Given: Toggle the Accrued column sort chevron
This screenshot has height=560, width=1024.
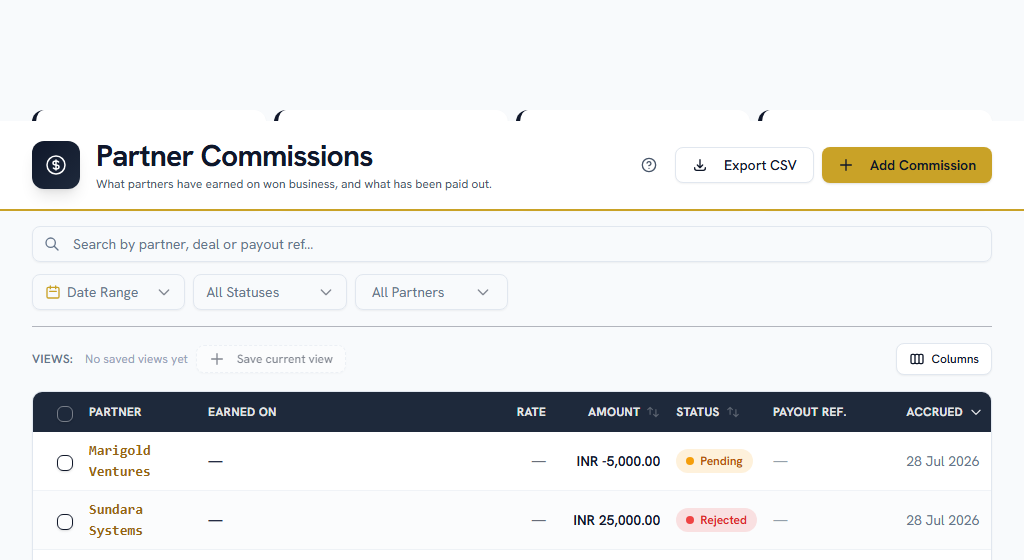Looking at the screenshot, I should coord(976,412).
